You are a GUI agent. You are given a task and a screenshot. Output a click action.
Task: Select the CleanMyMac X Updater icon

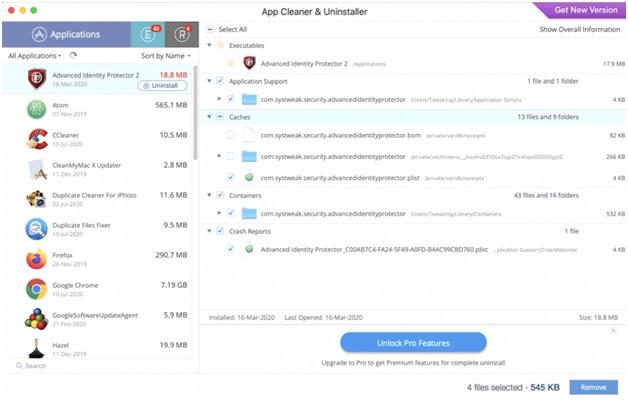tap(37, 169)
